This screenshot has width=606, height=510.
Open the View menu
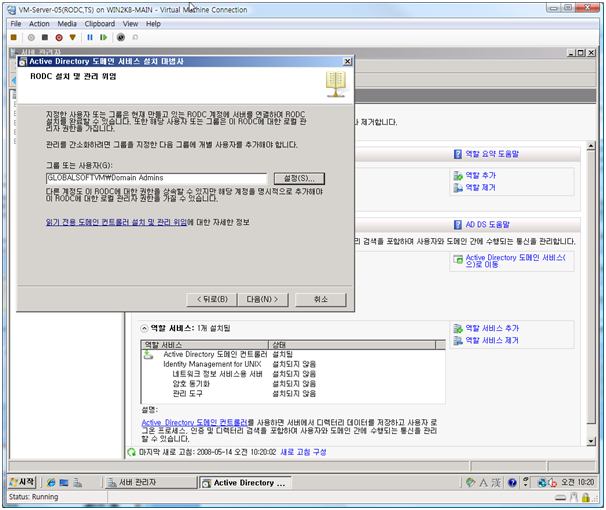(130, 24)
